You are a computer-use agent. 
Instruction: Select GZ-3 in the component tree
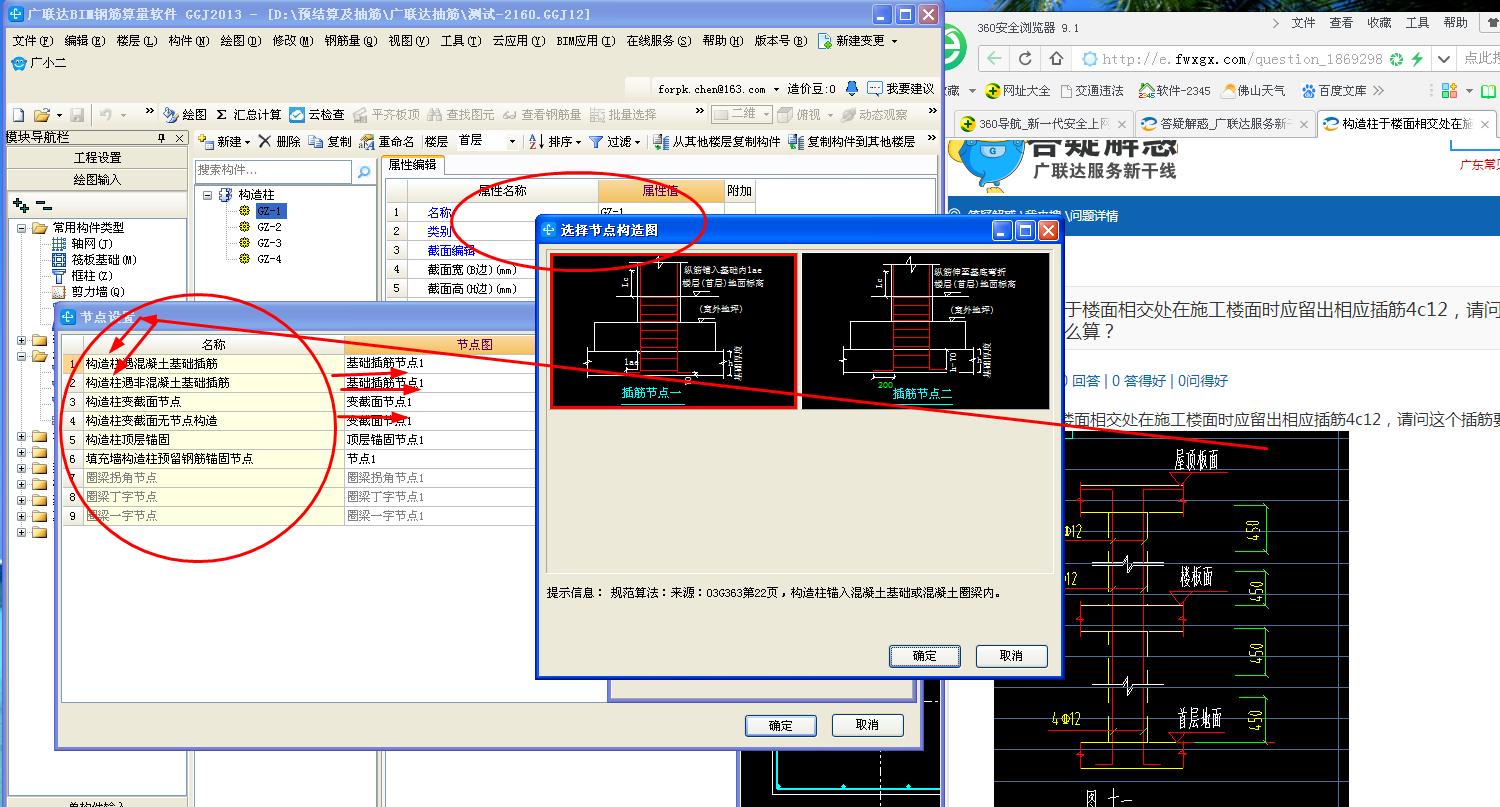coord(269,243)
